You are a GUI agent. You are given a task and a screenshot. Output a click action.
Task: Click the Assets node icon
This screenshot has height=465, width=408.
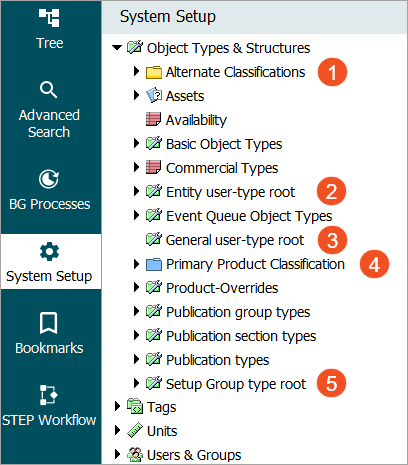point(154,96)
